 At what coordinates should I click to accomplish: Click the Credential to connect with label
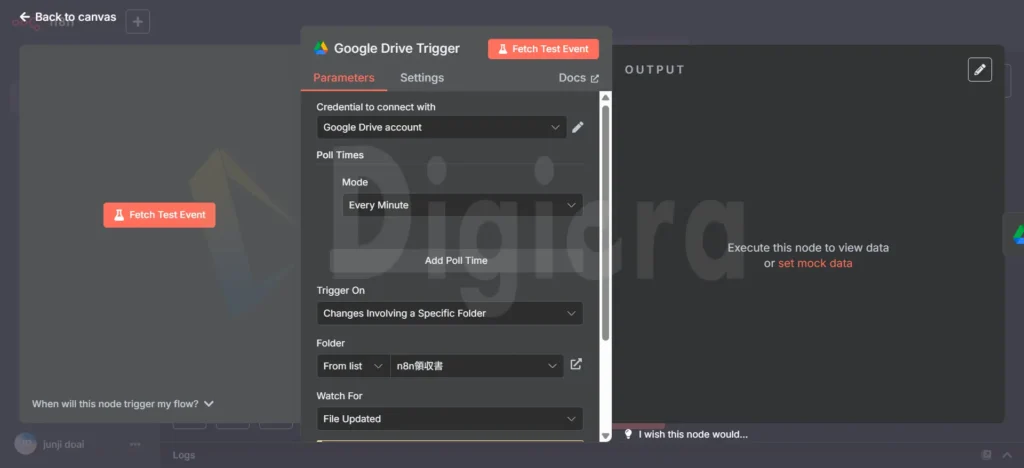tap(376, 107)
